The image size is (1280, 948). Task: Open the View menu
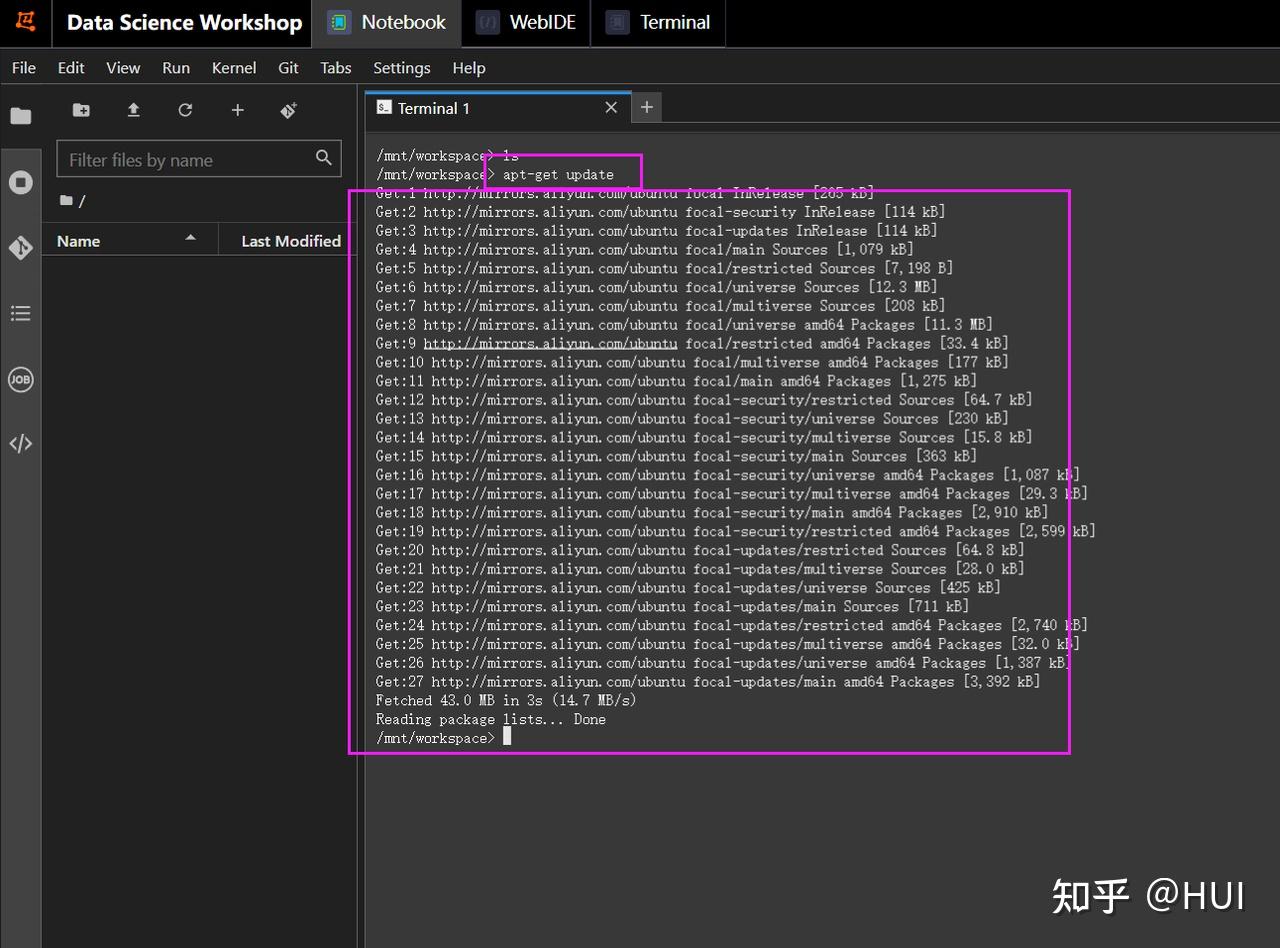(x=123, y=68)
